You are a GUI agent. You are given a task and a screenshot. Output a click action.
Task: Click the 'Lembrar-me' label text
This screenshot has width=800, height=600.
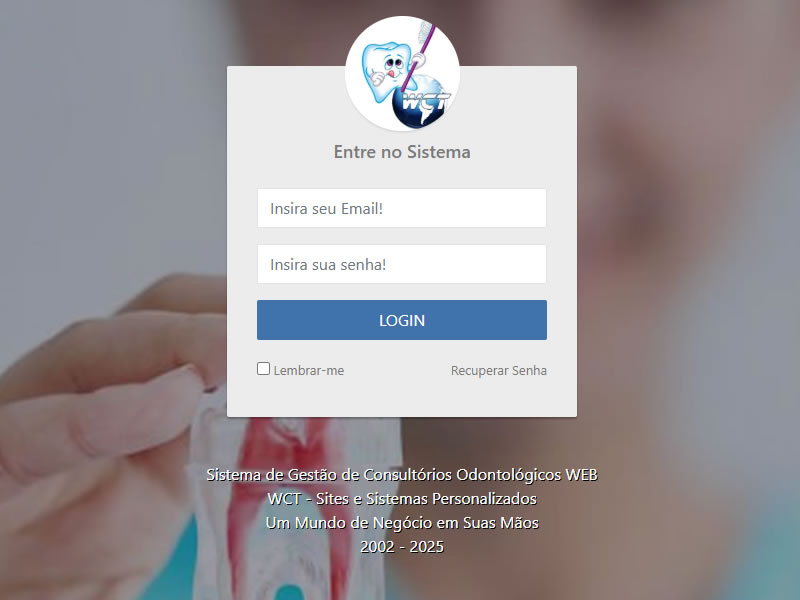click(x=309, y=370)
